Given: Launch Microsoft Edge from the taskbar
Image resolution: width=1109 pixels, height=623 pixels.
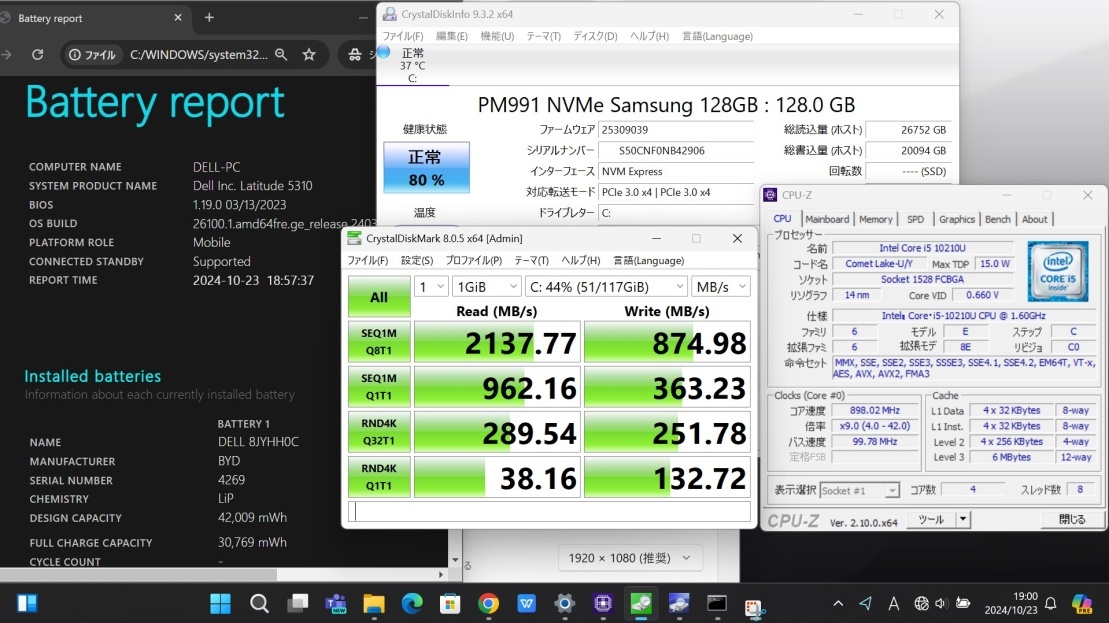Looking at the screenshot, I should pos(412,603).
